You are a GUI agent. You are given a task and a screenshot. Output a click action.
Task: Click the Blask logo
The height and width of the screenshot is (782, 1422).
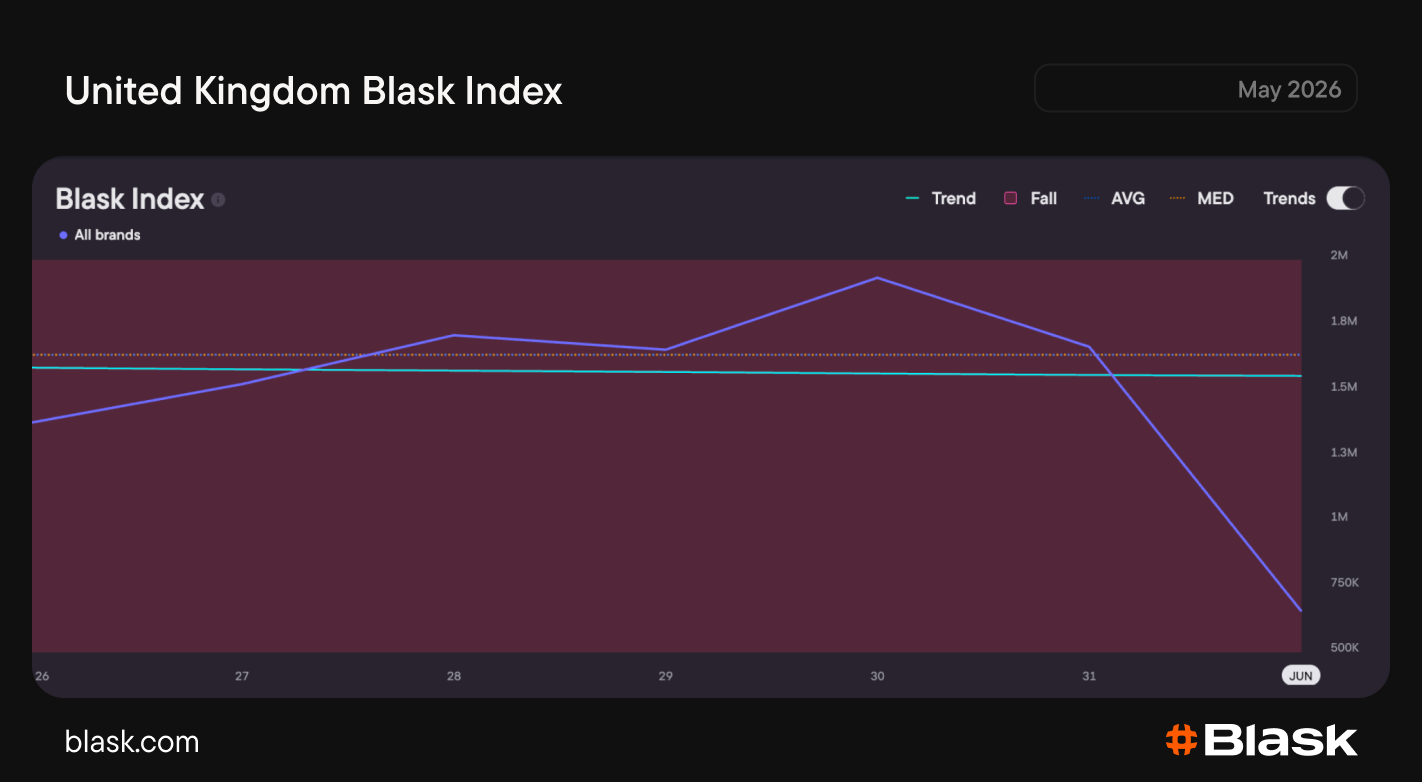pyautogui.click(x=1261, y=740)
